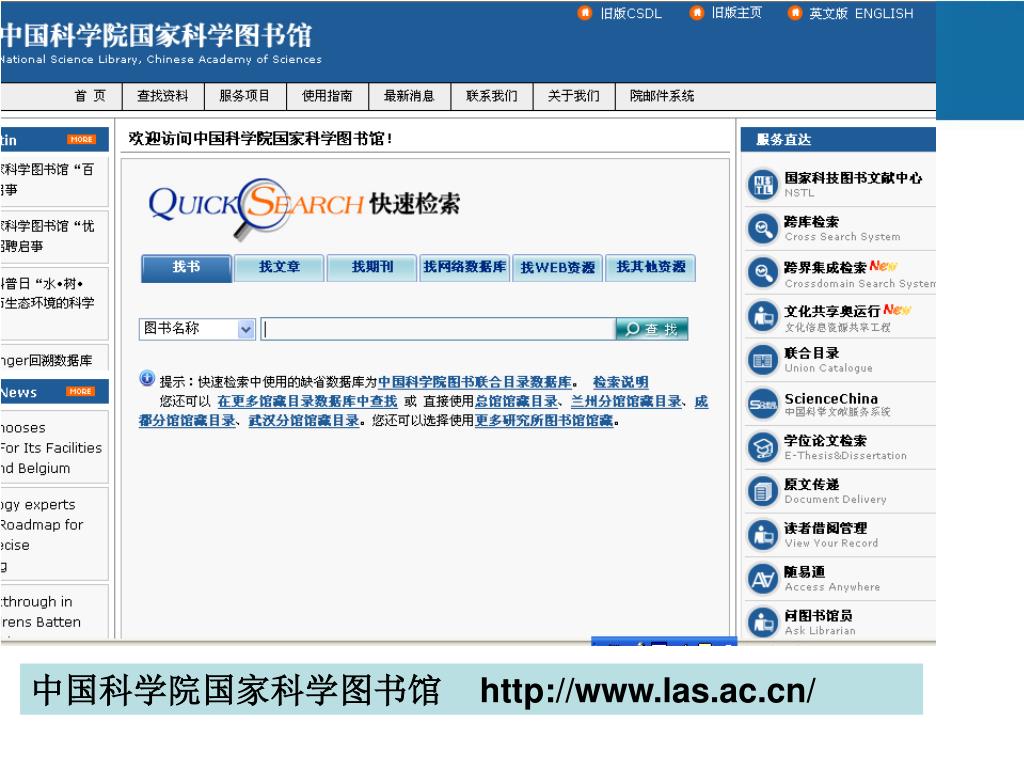Viewport: 1024px width, 768px height.
Task: Click the 旧版CSDL link
Action: (x=631, y=13)
